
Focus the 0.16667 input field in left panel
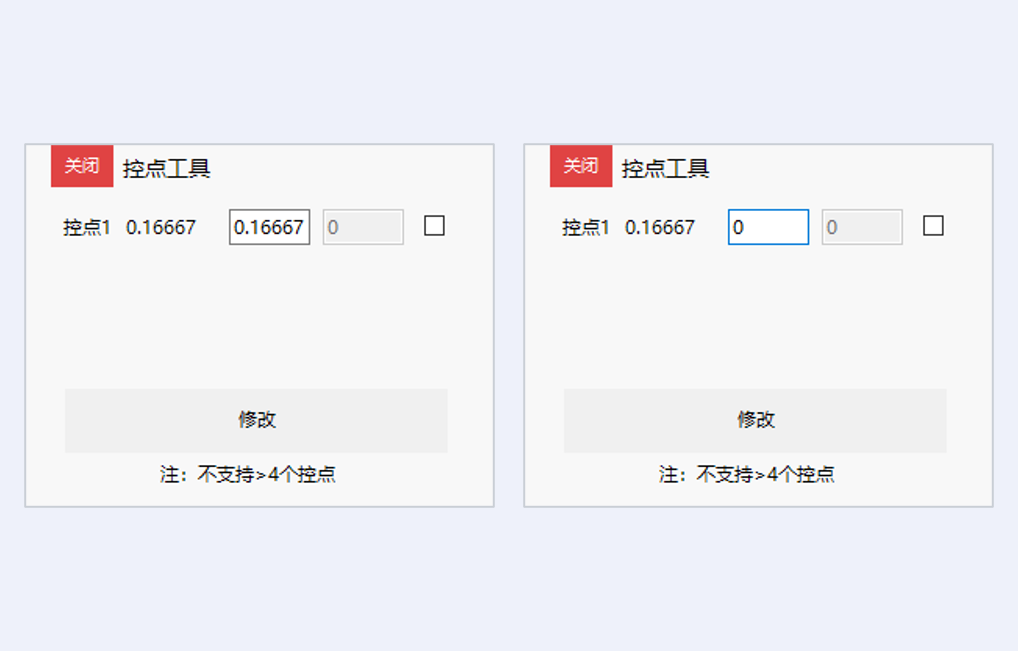click(269, 227)
